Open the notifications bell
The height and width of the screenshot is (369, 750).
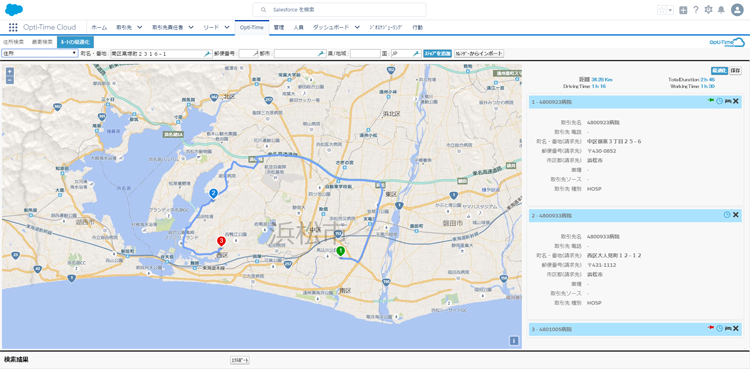[721, 10]
